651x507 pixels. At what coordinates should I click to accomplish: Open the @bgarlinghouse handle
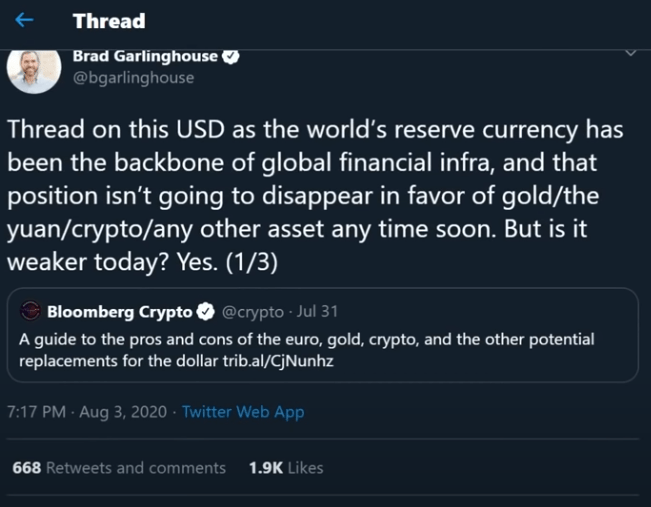click(x=134, y=77)
